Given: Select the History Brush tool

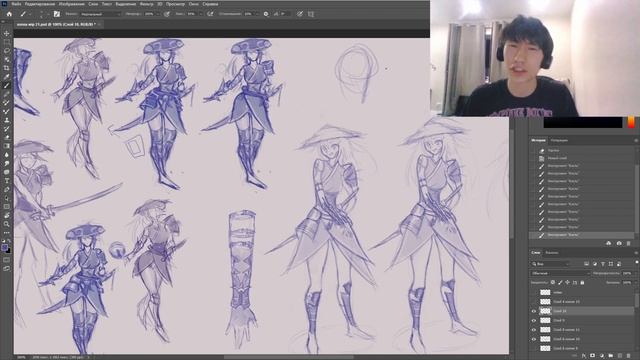Looking at the screenshot, I should point(7,129).
